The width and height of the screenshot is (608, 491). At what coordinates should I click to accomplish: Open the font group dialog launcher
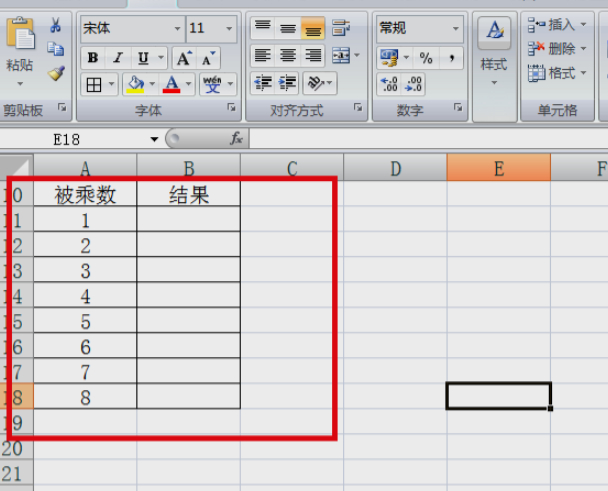click(231, 107)
